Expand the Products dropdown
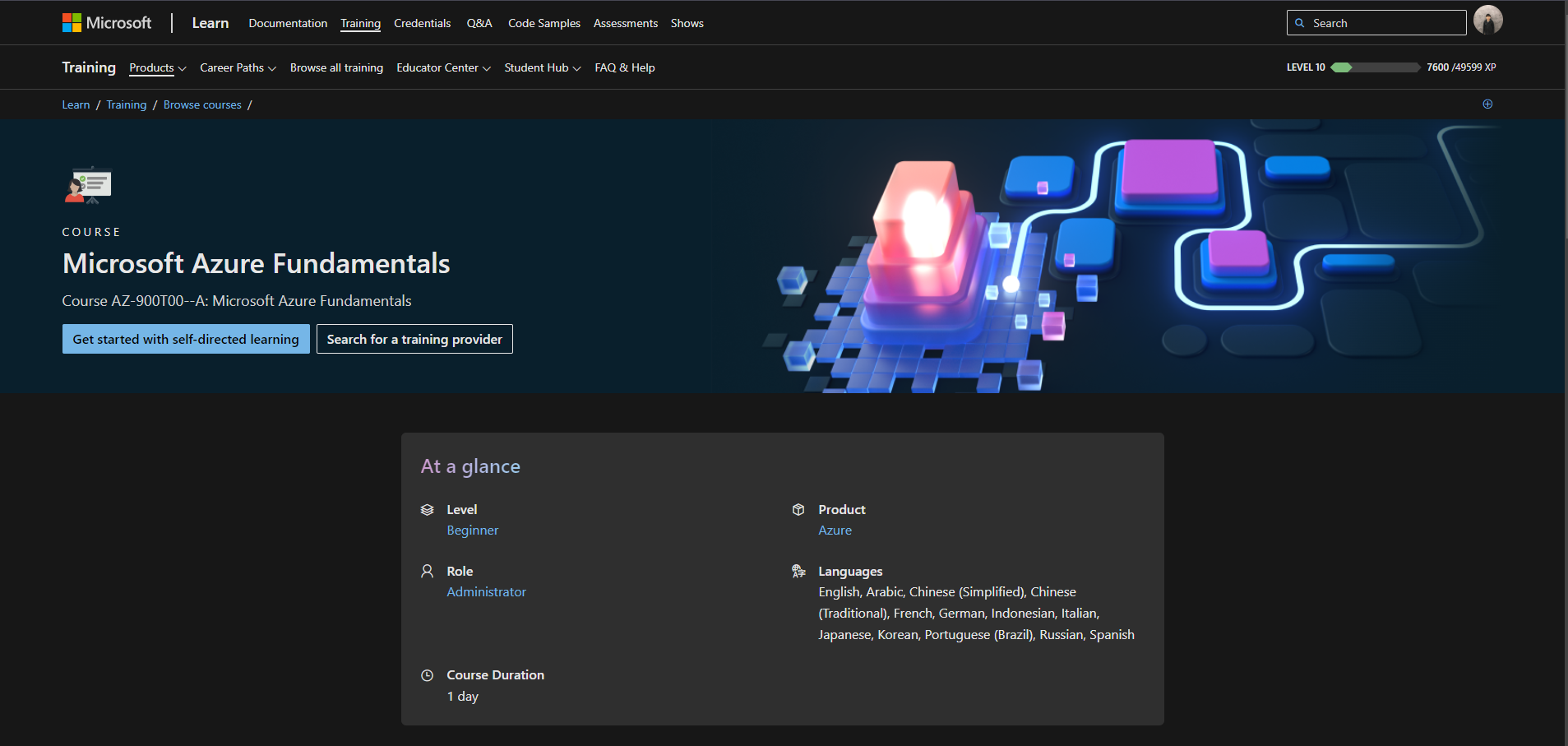This screenshot has width=1568, height=746. pyautogui.click(x=158, y=67)
